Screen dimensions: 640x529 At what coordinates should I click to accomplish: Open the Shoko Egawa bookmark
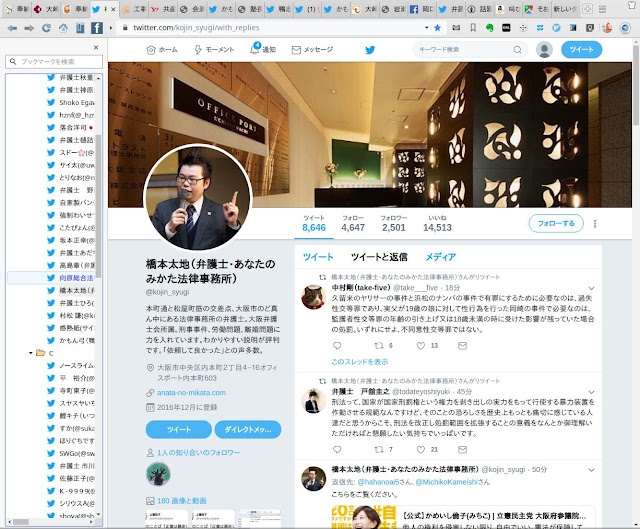pos(71,102)
